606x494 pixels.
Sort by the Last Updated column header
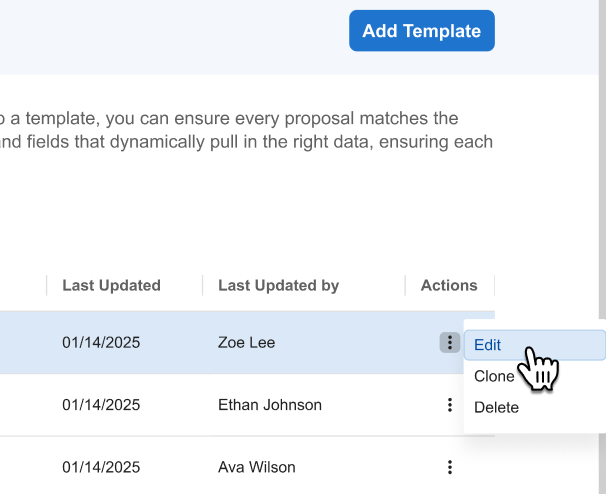coord(111,285)
